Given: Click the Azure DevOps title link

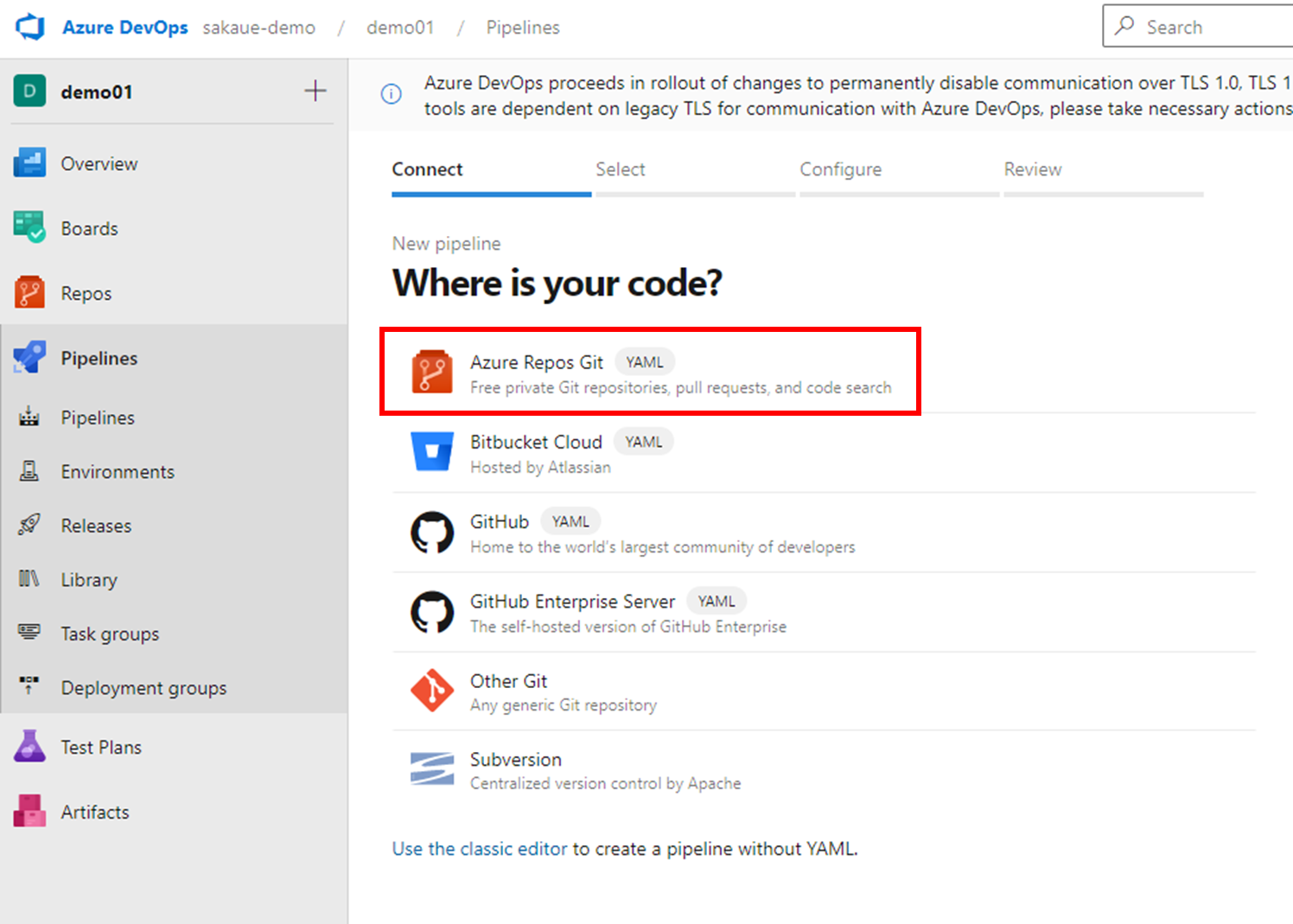Looking at the screenshot, I should [124, 28].
